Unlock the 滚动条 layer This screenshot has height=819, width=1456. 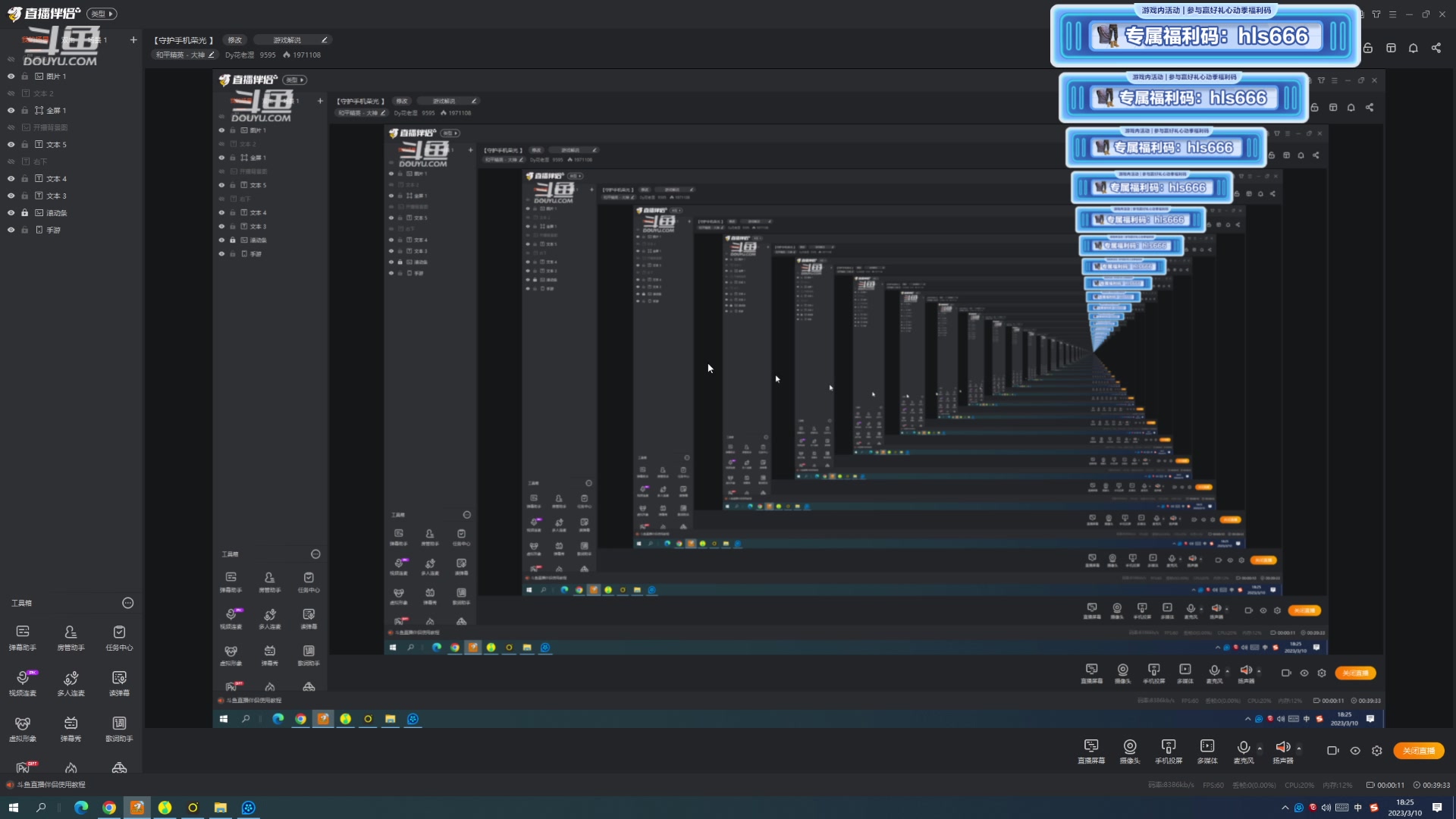[x=25, y=213]
